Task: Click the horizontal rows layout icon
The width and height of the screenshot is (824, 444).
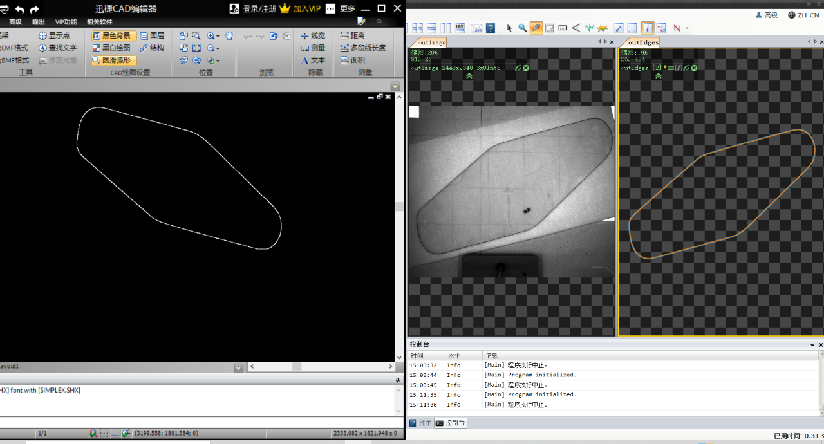Action: tap(432, 28)
